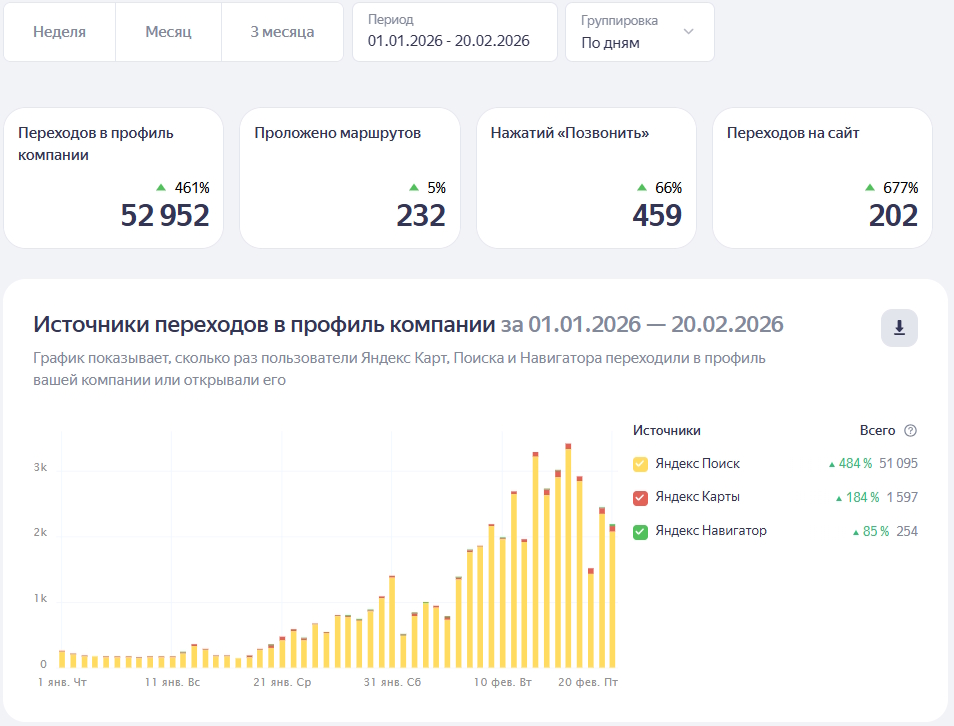
Task: Click the 5% growth indicator
Action: (428, 188)
